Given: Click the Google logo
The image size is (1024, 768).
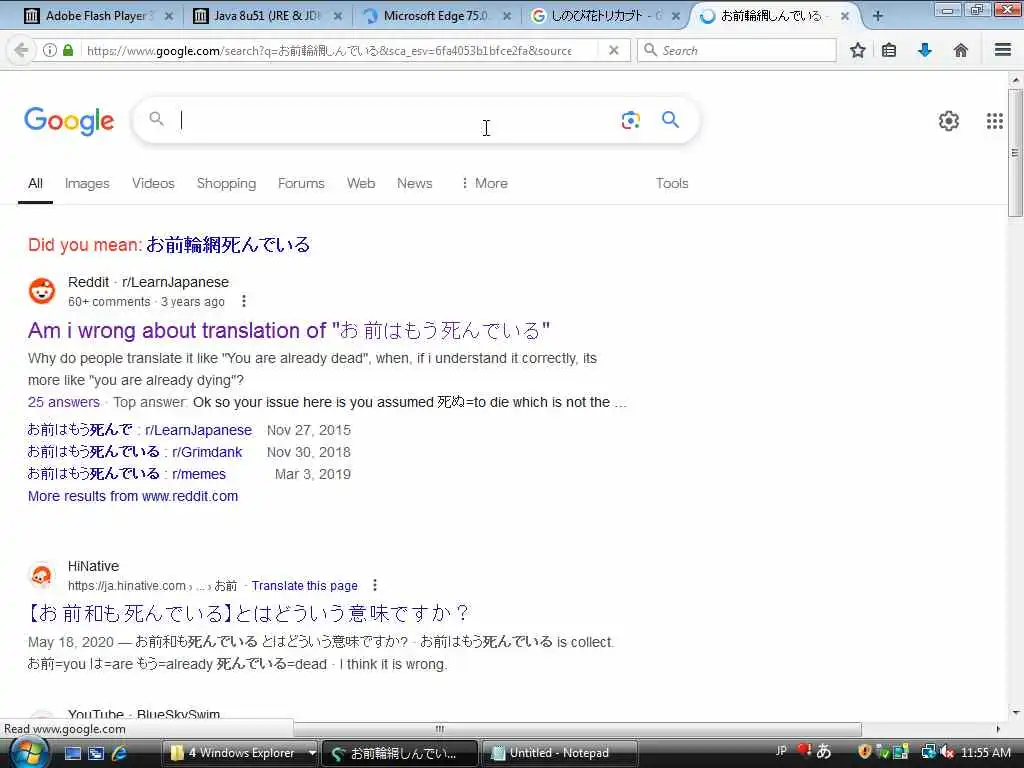Looking at the screenshot, I should tap(69, 121).
